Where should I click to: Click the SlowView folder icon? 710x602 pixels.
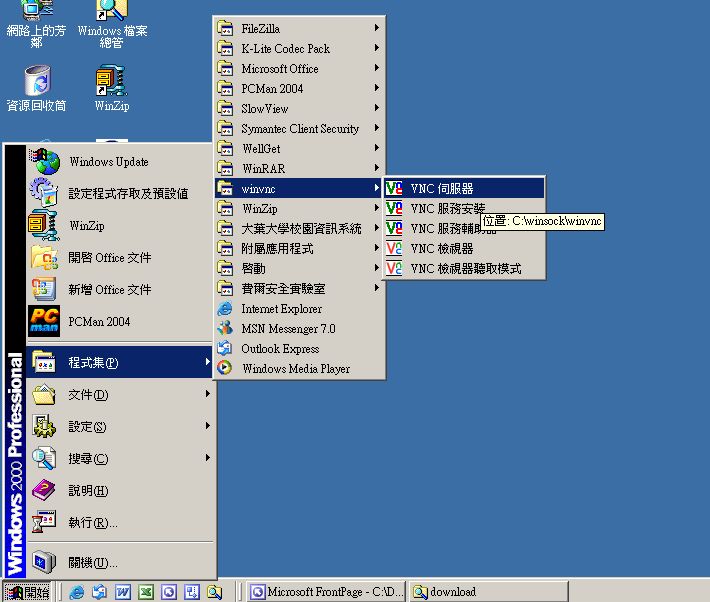tap(225, 108)
